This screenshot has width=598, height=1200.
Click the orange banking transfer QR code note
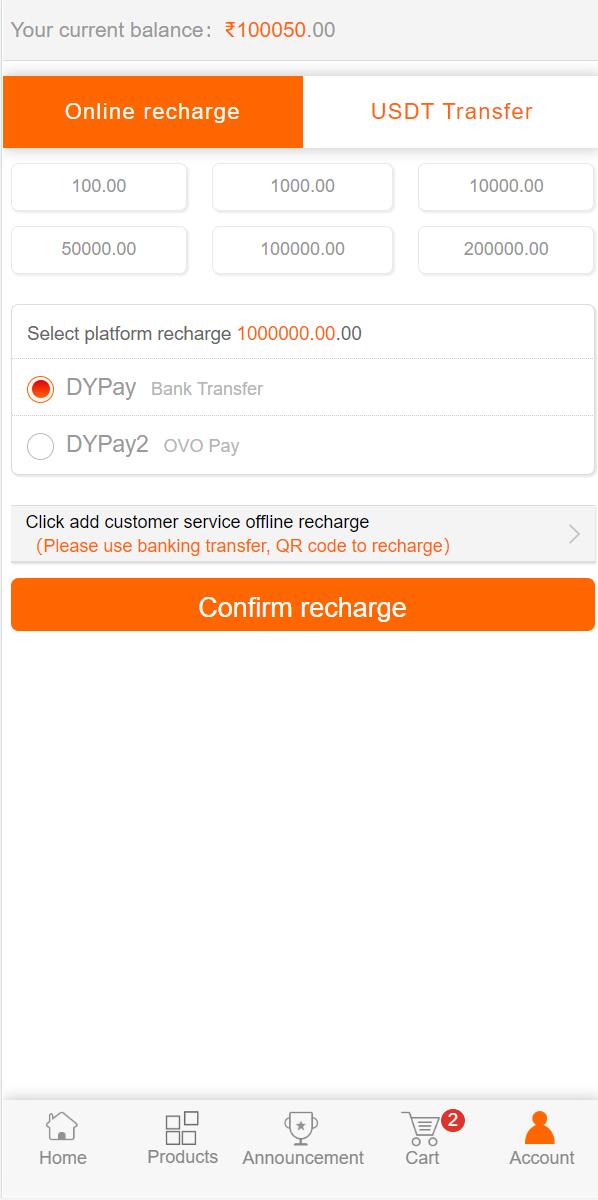(x=243, y=546)
